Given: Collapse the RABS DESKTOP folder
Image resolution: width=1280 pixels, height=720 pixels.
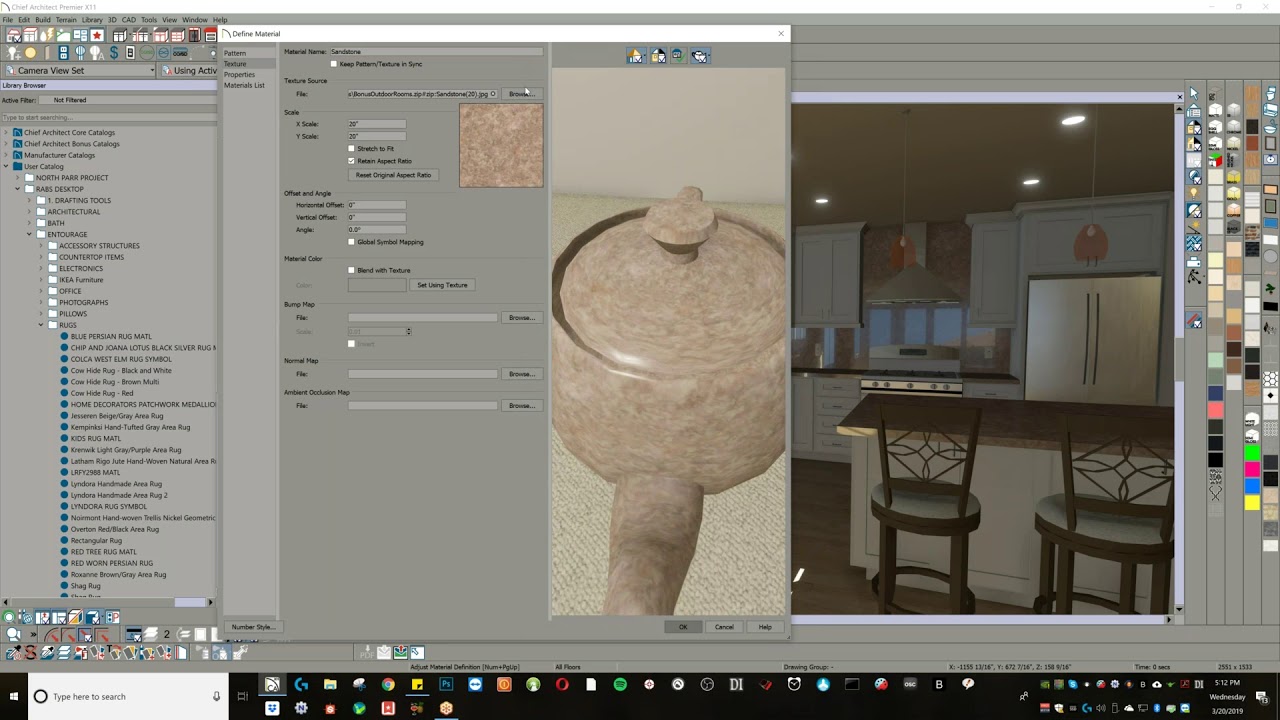Looking at the screenshot, I should (x=18, y=189).
